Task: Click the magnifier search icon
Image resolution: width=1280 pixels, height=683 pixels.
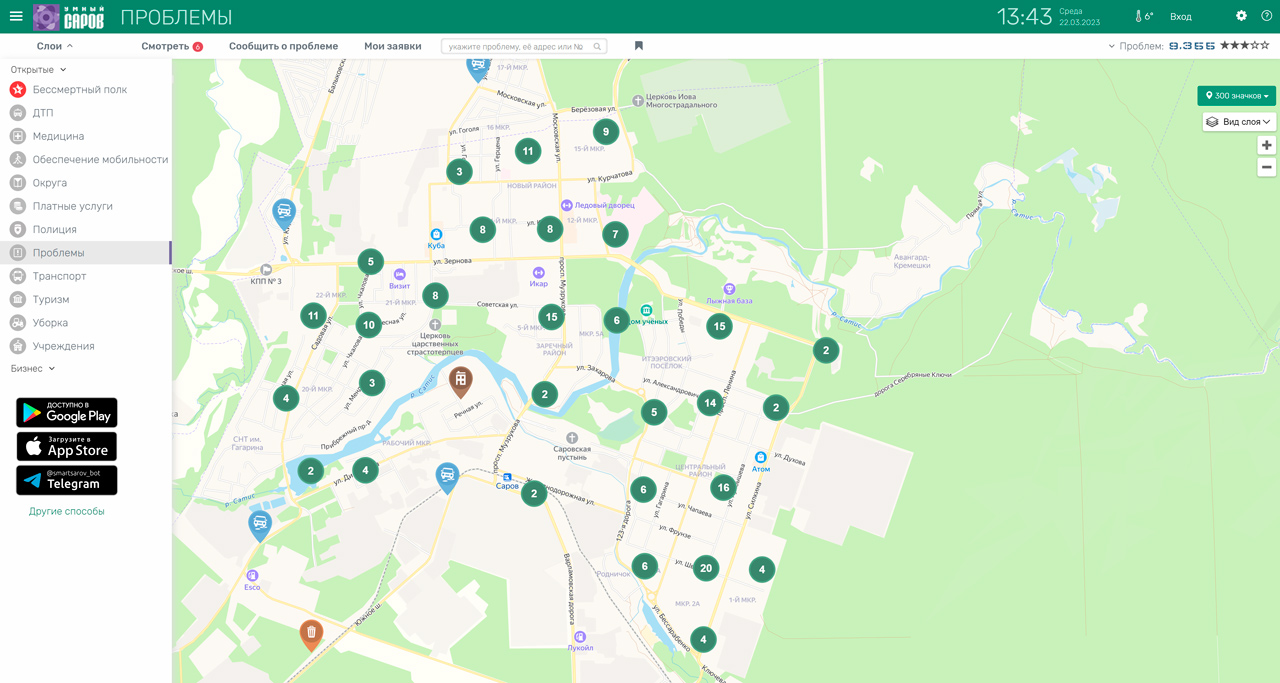Action: (x=597, y=47)
